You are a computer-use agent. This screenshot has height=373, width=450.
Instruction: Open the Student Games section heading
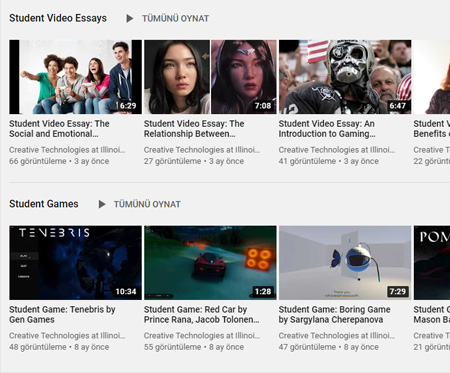point(44,204)
